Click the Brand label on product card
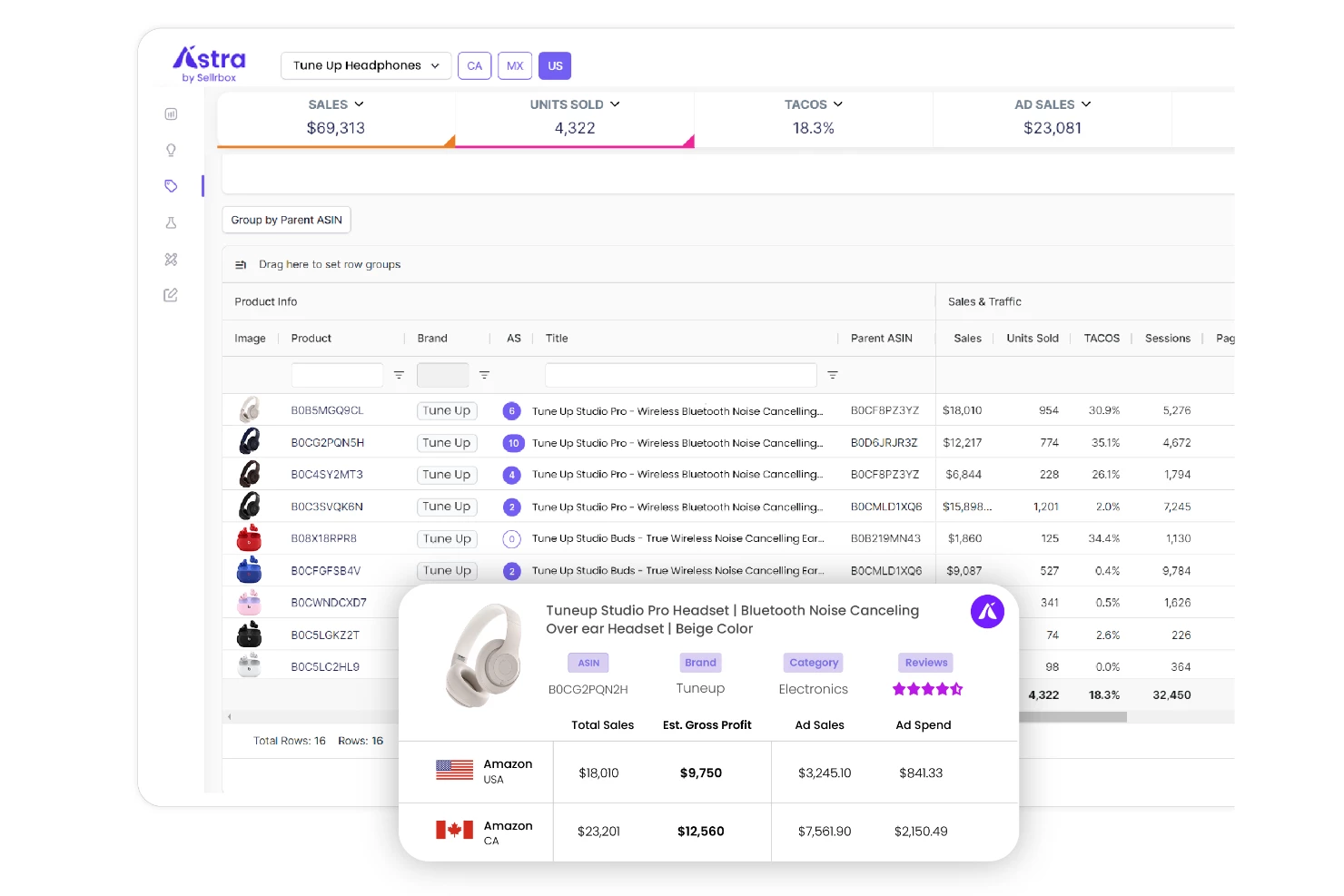Screen dimensions: 1344x896 [x=700, y=663]
